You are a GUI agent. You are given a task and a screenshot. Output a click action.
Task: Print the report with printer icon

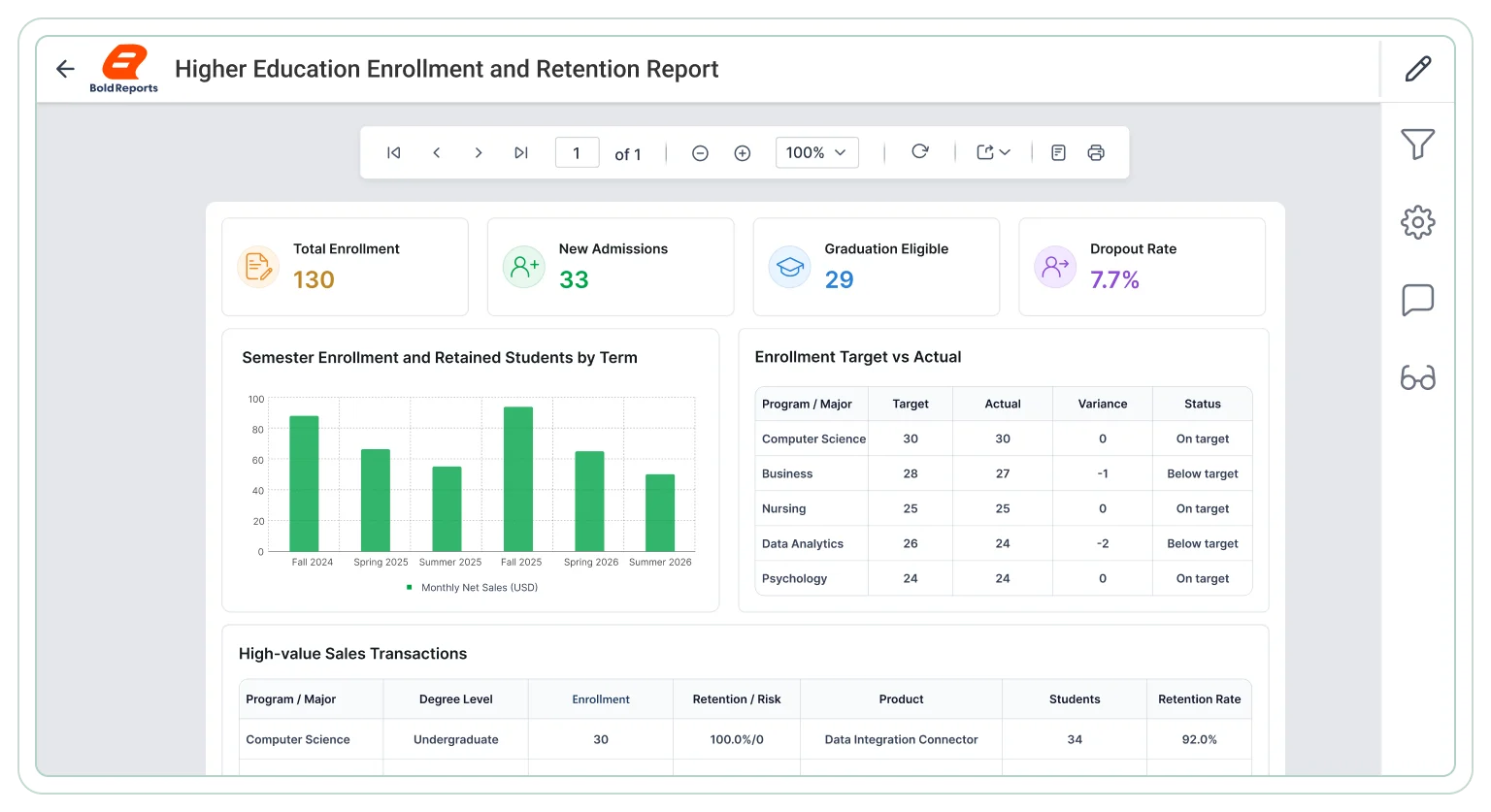pyautogui.click(x=1096, y=152)
